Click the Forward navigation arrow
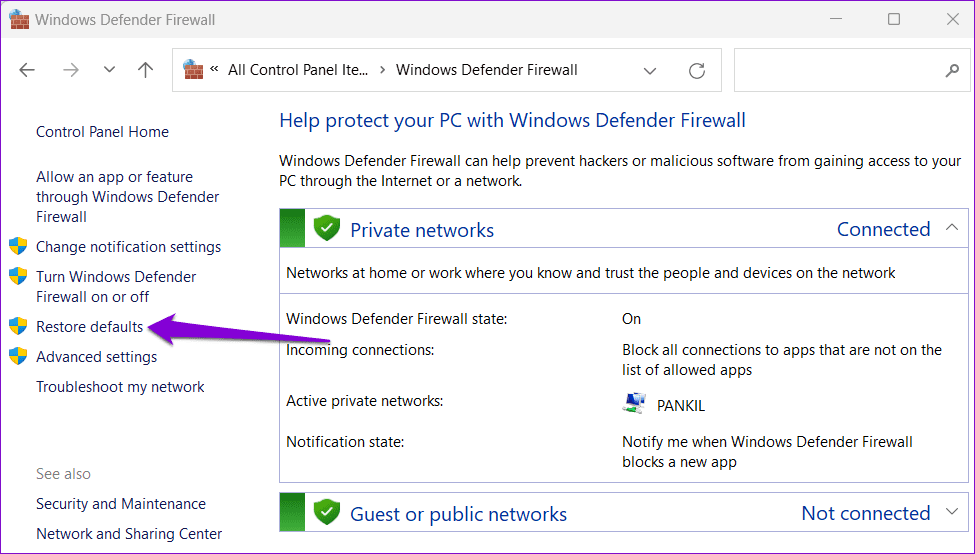This screenshot has height=554, width=975. coord(70,70)
